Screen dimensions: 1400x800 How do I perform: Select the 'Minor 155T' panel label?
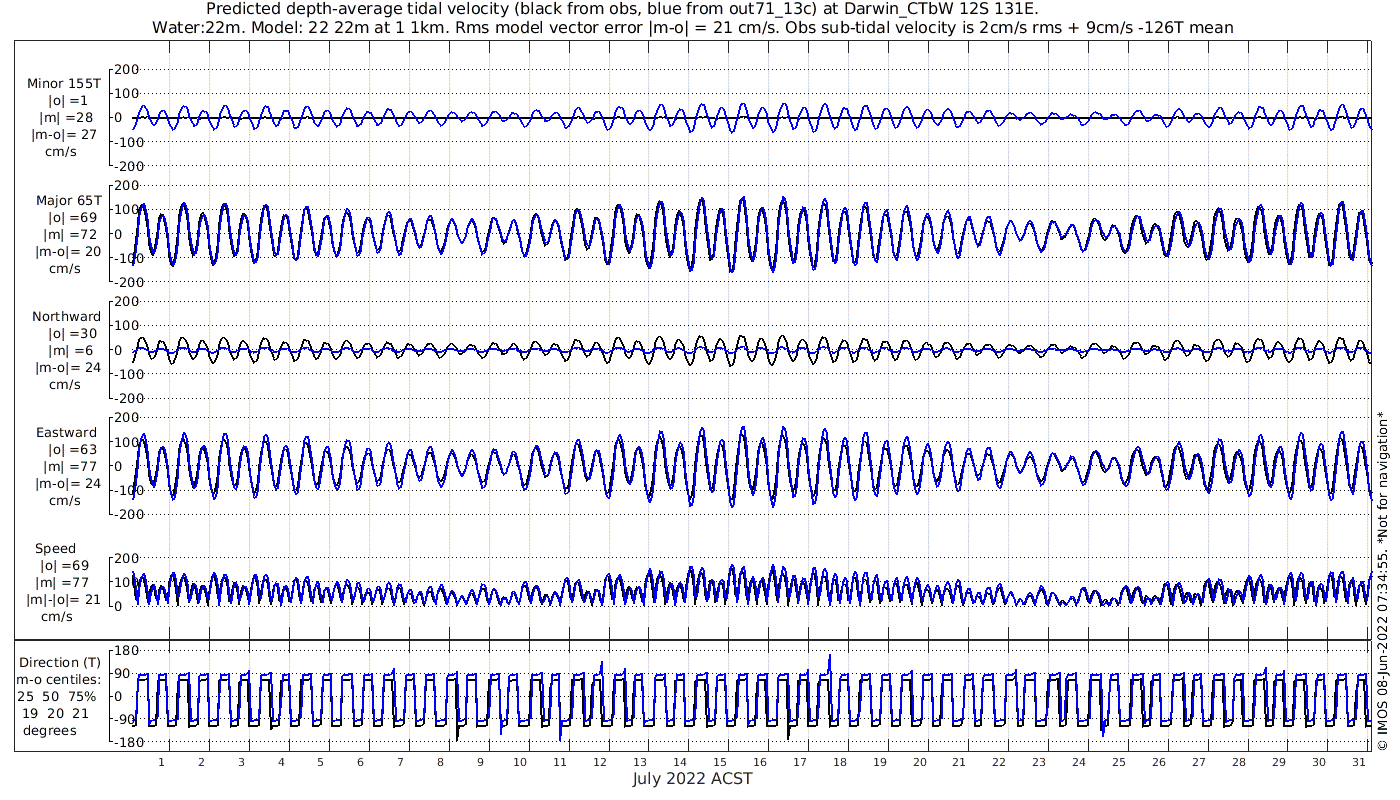(64, 84)
